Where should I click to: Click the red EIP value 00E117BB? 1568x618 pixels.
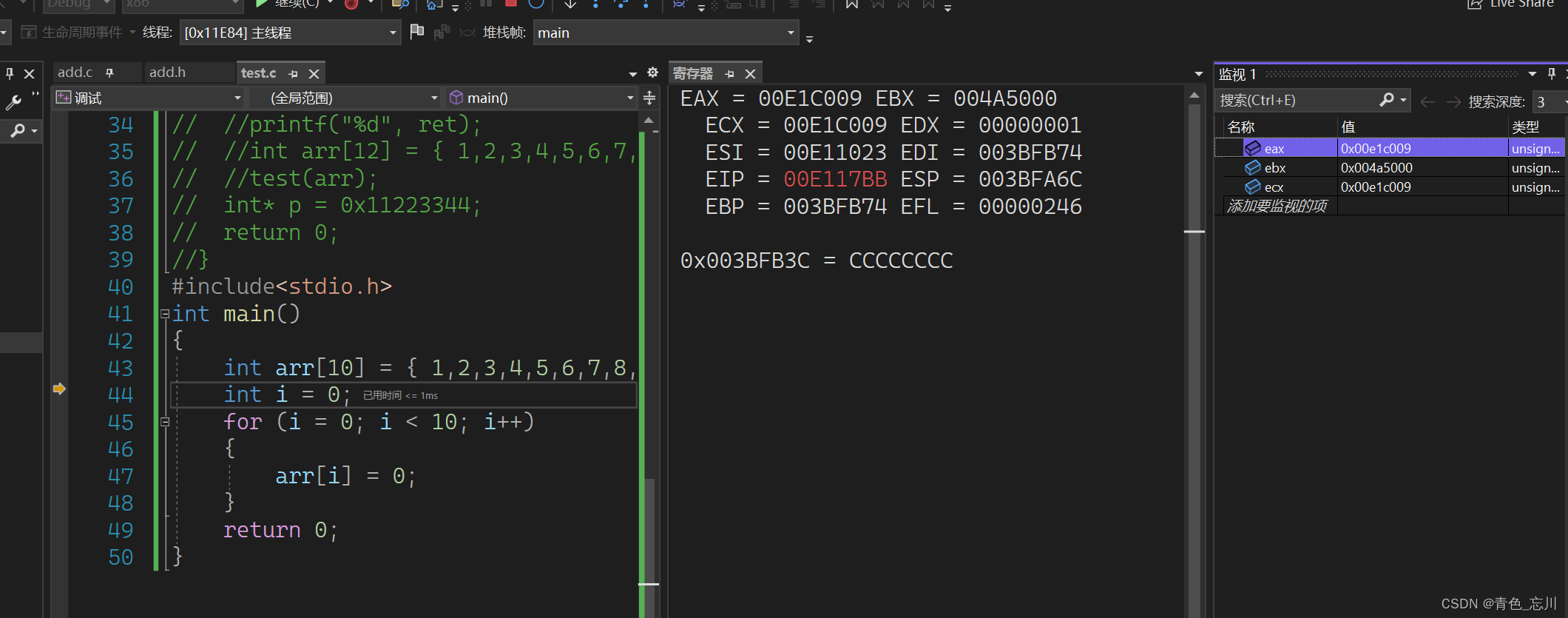pos(835,179)
